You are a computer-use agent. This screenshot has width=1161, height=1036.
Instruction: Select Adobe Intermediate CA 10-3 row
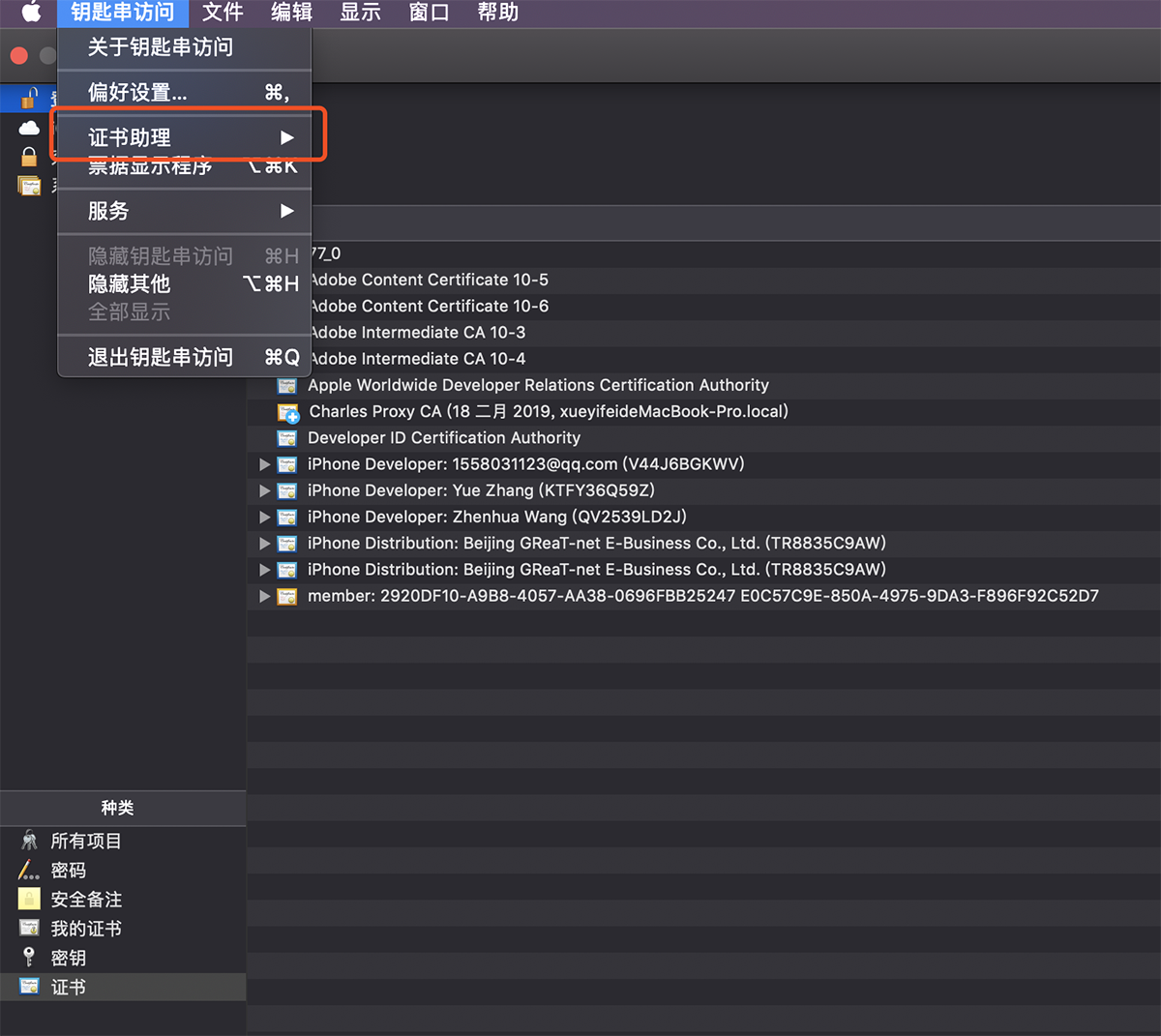pos(703,332)
